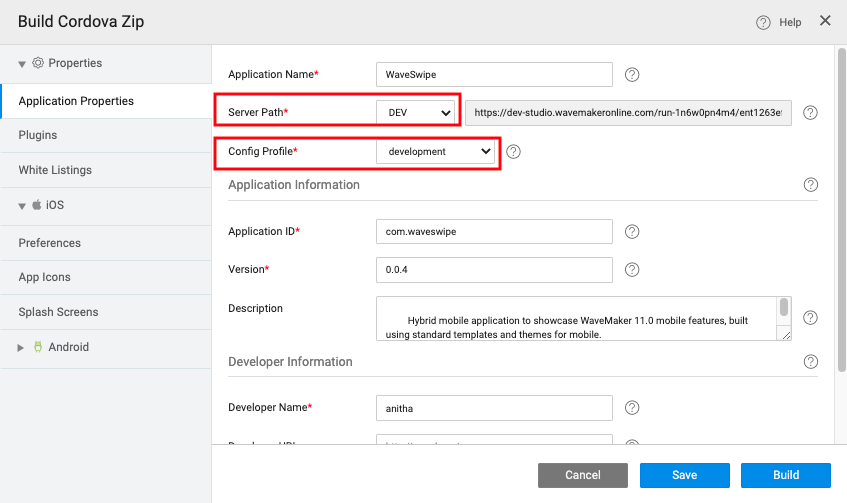
Task: Click help icon next to Application Name
Action: pyautogui.click(x=632, y=75)
